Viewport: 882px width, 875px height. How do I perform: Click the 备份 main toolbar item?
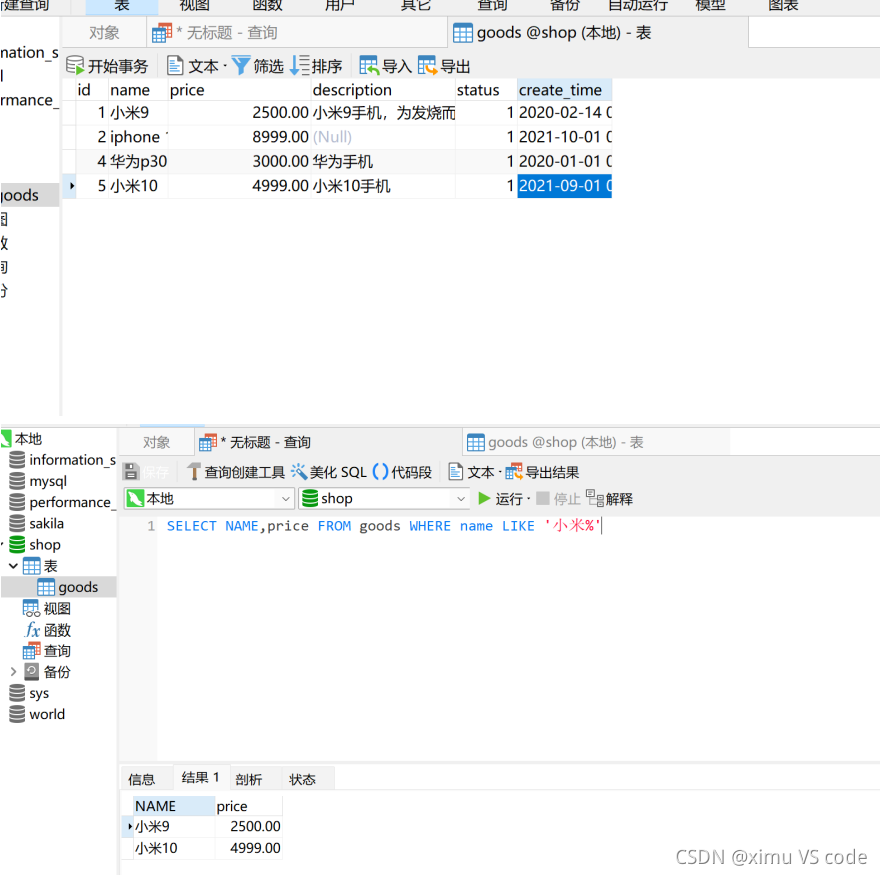pyautogui.click(x=564, y=6)
